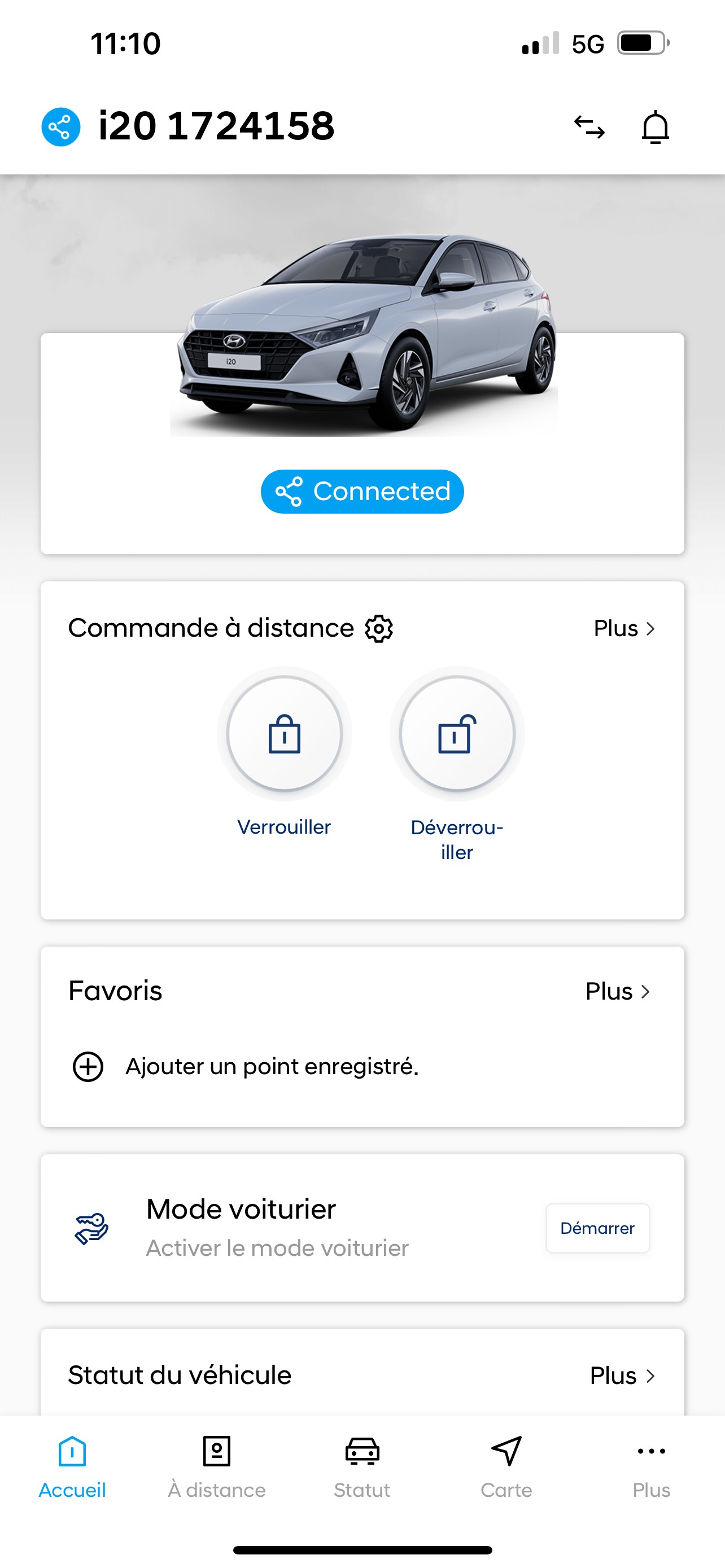Expand Plus in Statut du véhicule
725x1568 pixels.
pos(622,1376)
